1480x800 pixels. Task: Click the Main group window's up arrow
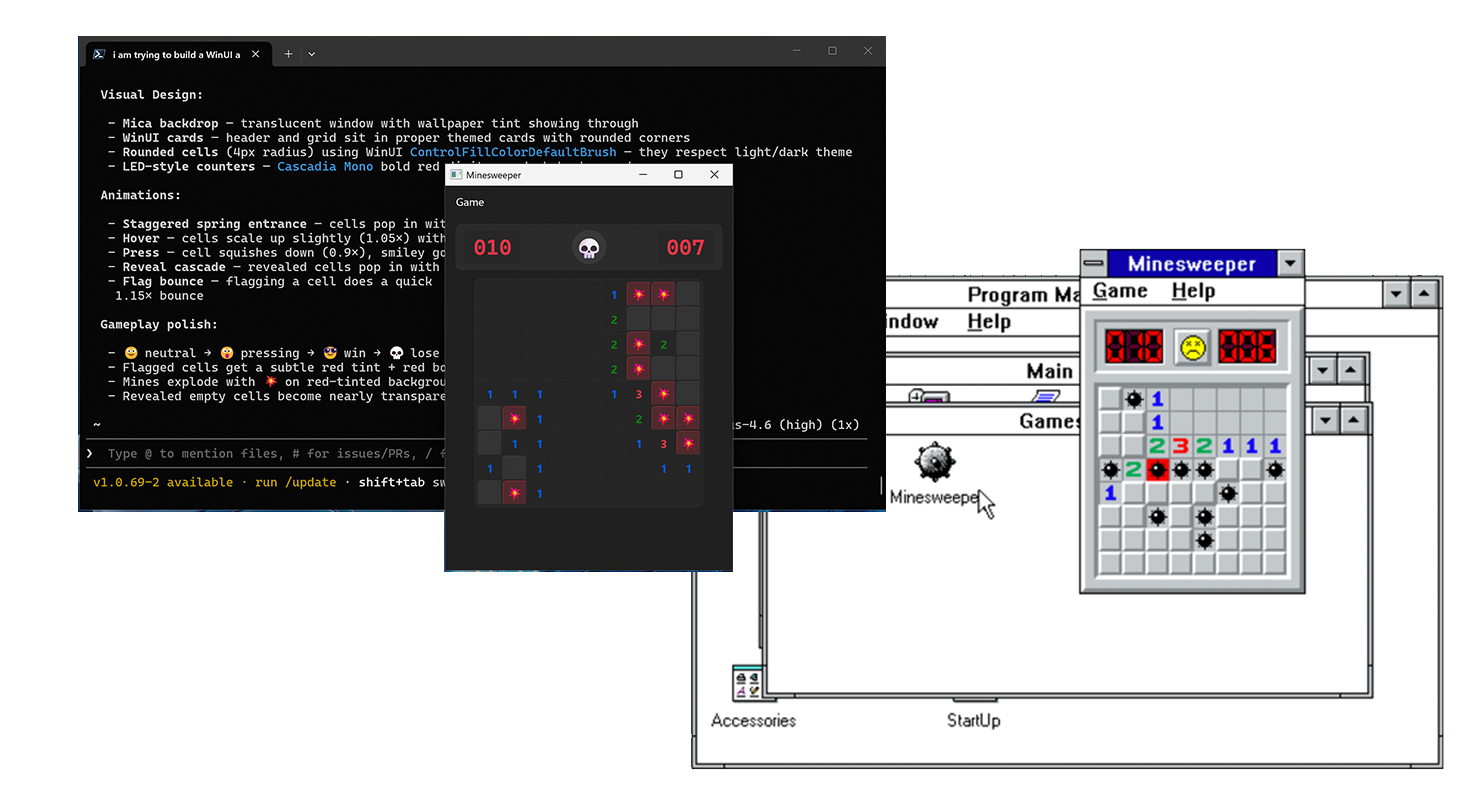[x=1351, y=370]
